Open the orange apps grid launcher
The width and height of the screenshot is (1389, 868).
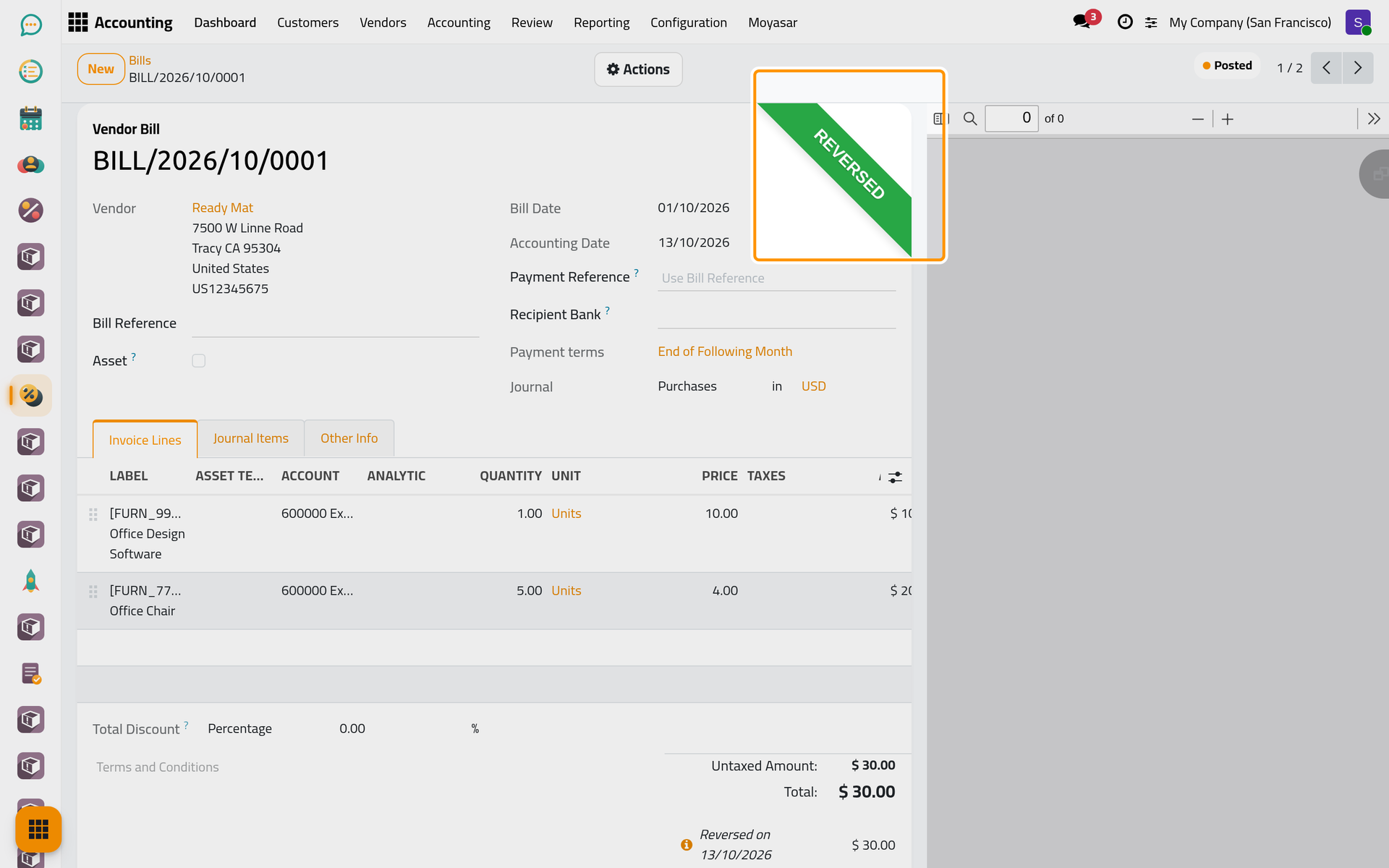(x=38, y=829)
